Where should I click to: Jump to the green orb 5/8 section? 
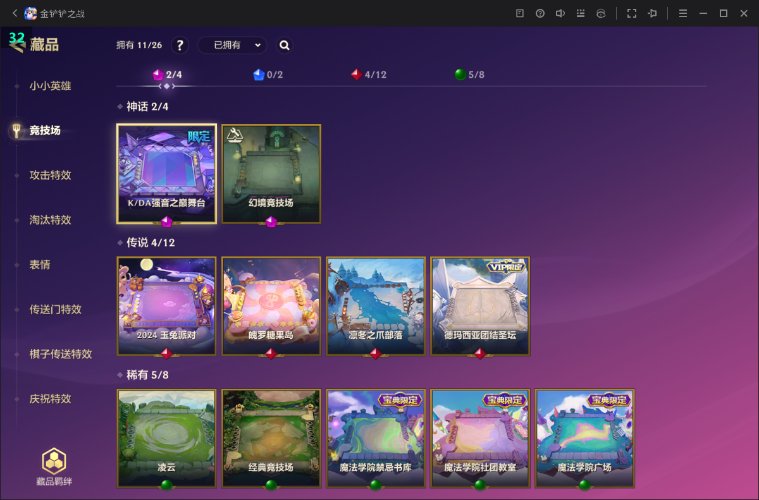[x=470, y=75]
